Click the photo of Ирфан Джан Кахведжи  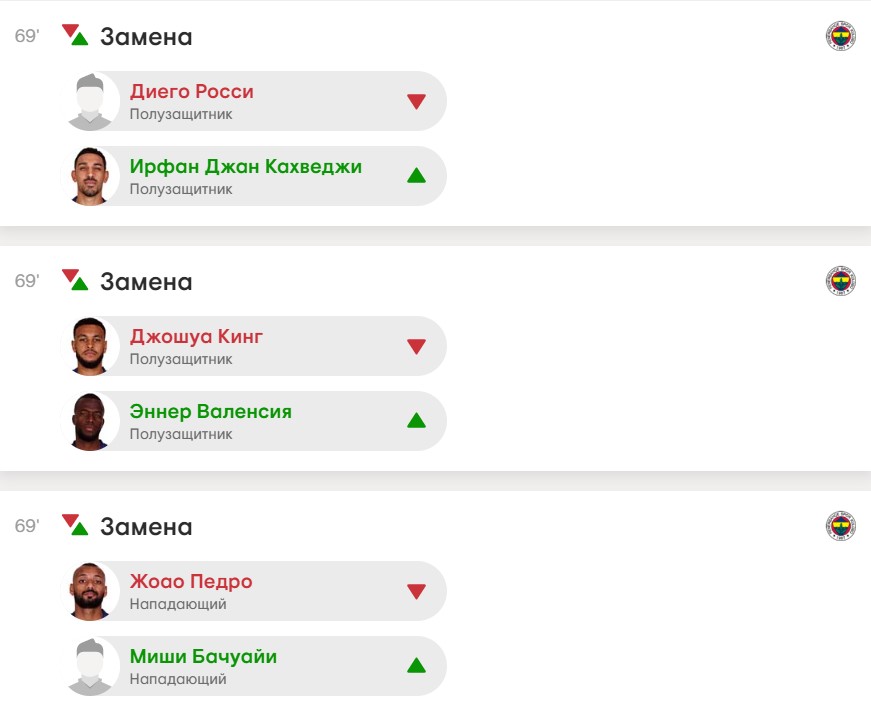(89, 176)
